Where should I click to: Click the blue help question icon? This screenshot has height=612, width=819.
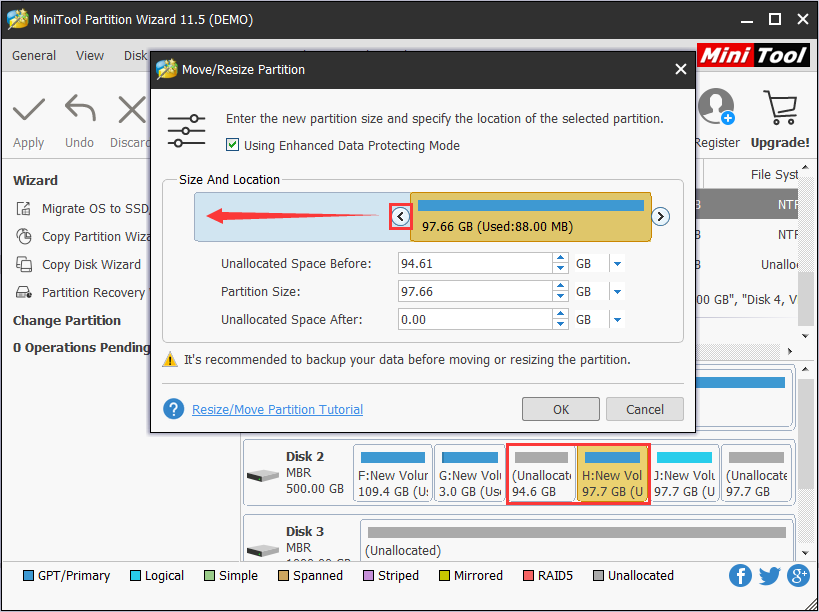click(x=173, y=409)
